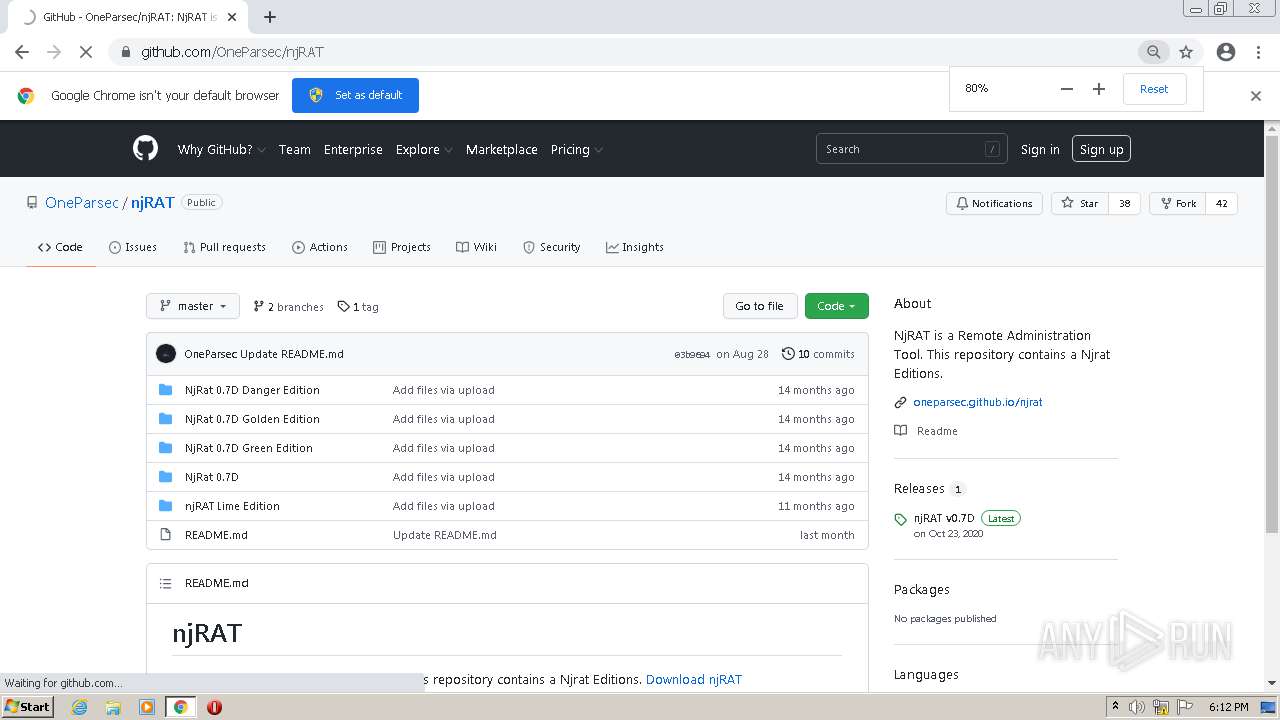Click Go to file button

coord(760,306)
